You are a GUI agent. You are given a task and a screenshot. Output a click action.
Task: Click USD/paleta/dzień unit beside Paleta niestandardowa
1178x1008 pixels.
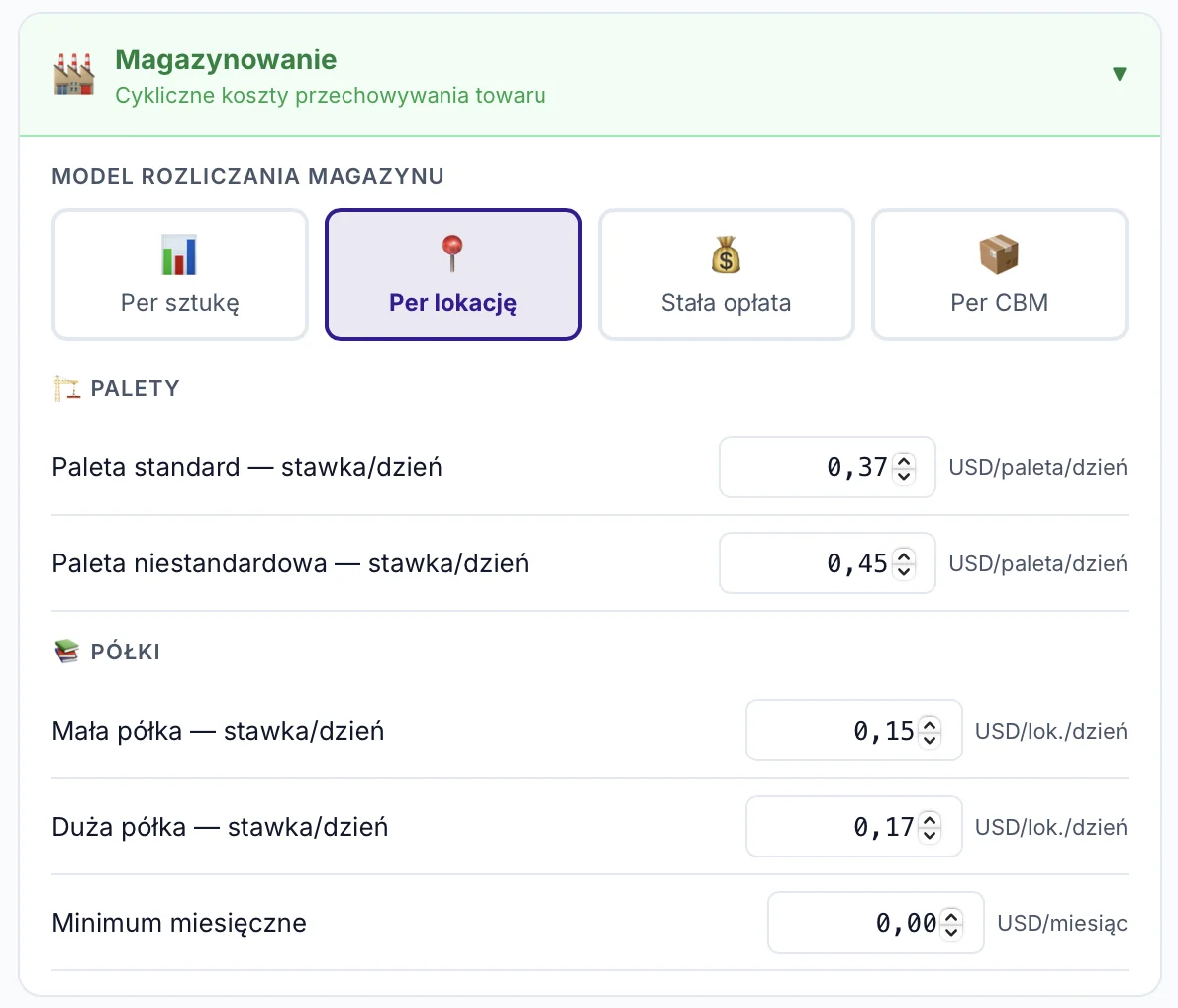pos(1038,563)
